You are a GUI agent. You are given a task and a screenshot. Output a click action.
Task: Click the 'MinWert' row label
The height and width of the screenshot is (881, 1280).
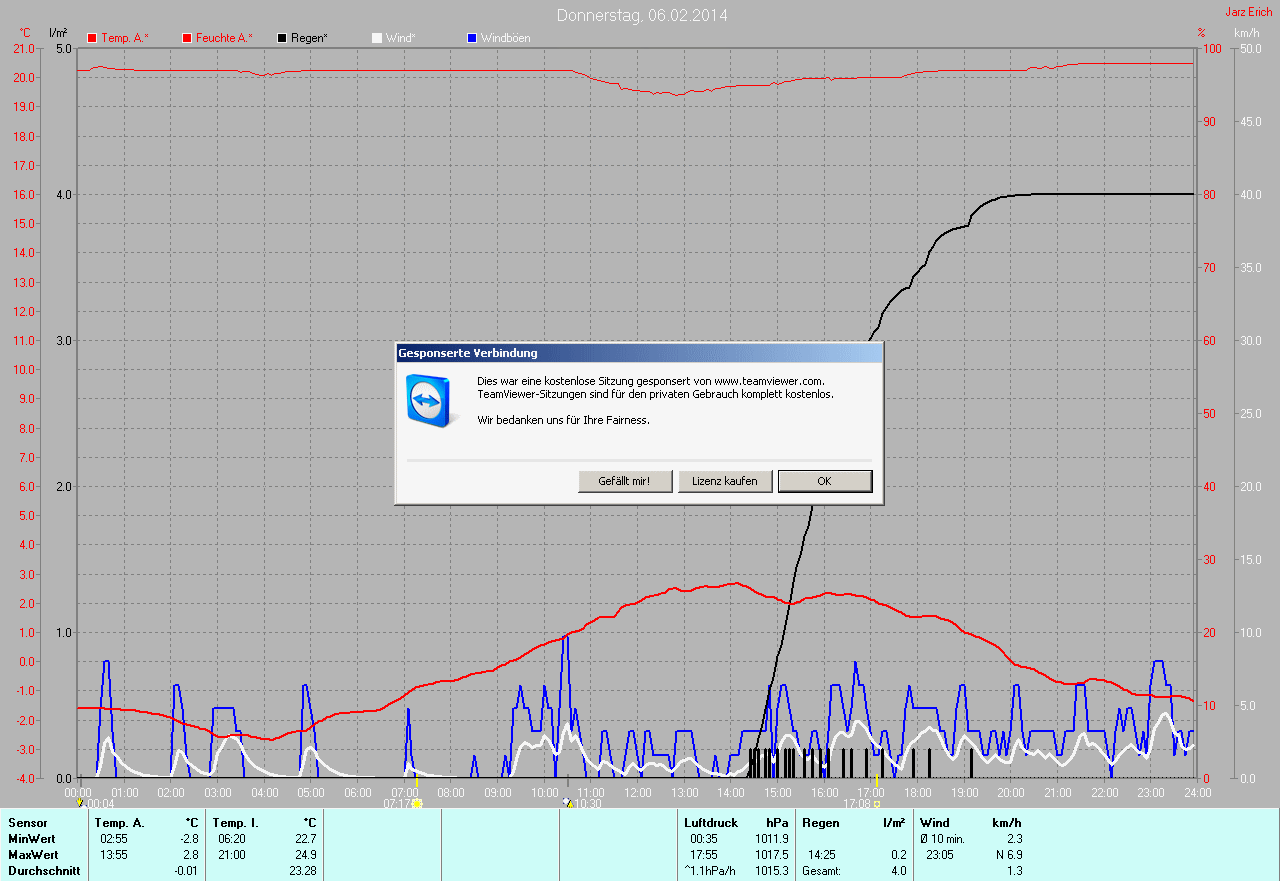pyautogui.click(x=32, y=839)
